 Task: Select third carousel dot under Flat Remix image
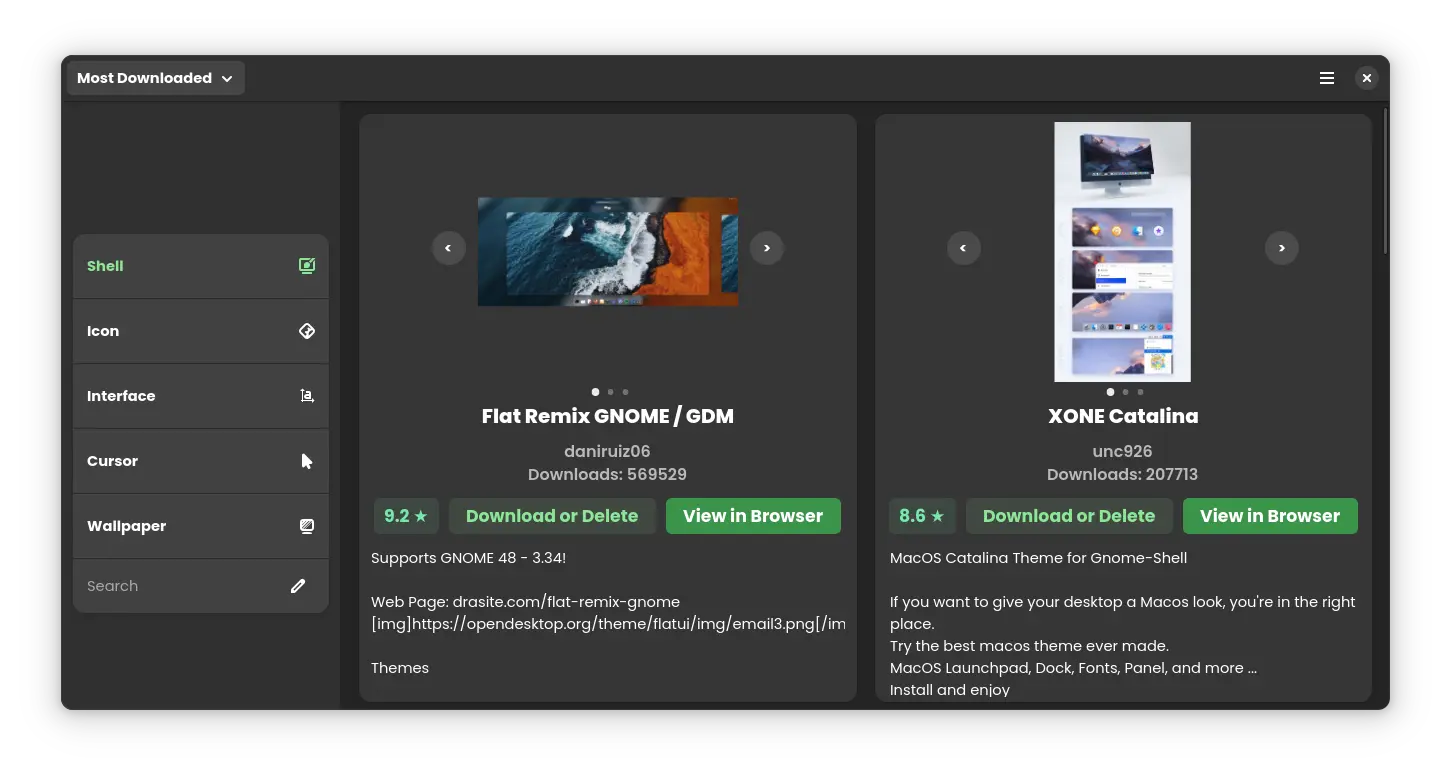(x=626, y=392)
